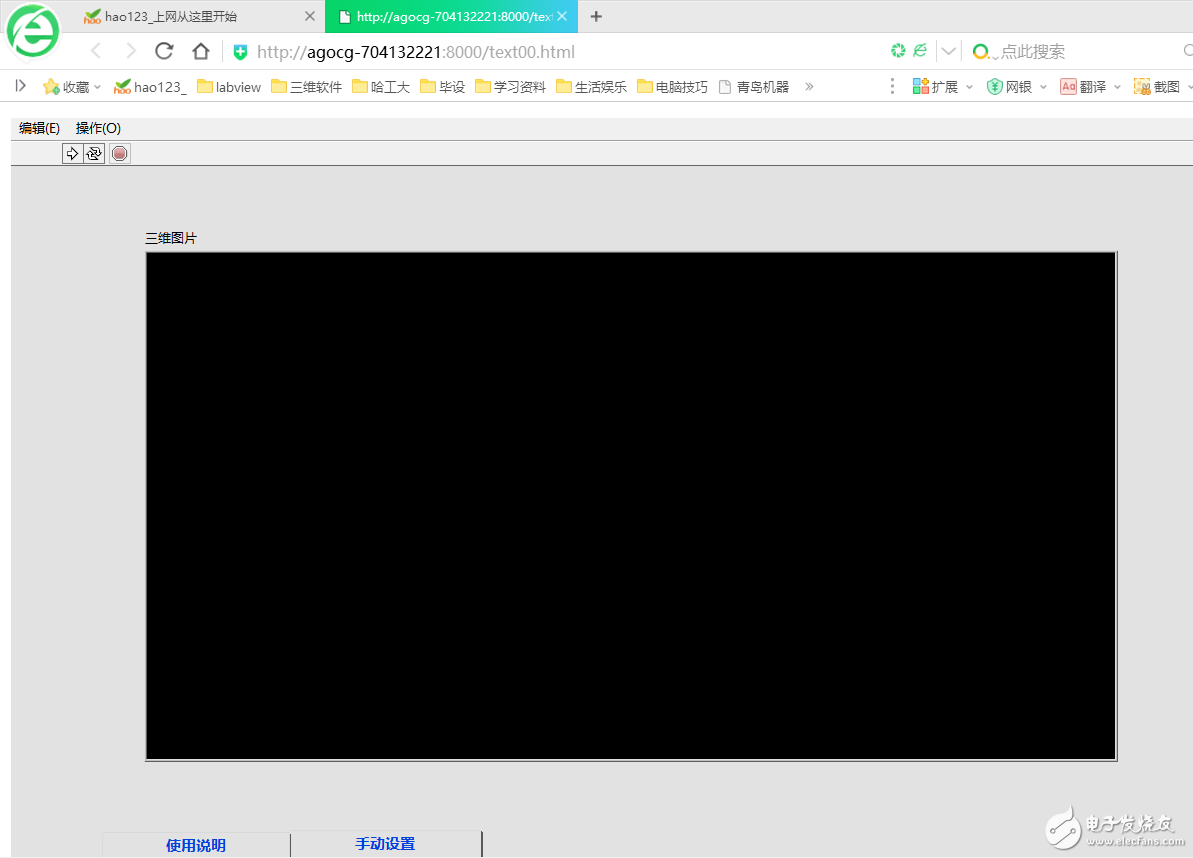The width and height of the screenshot is (1193, 858).
Task: Expand more bookmarks with double chevron
Action: click(810, 87)
